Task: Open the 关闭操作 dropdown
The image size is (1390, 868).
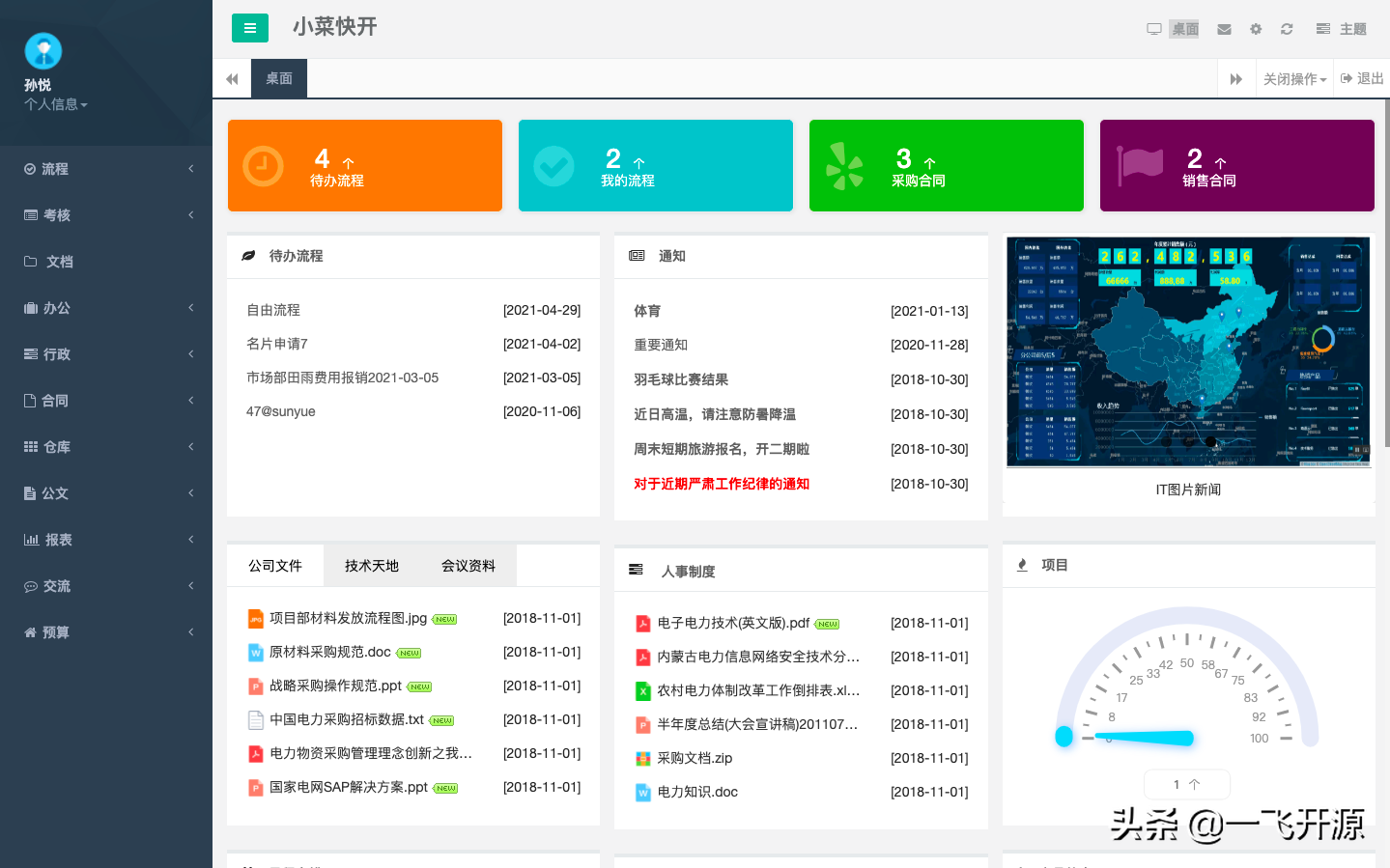Action: [1294, 79]
